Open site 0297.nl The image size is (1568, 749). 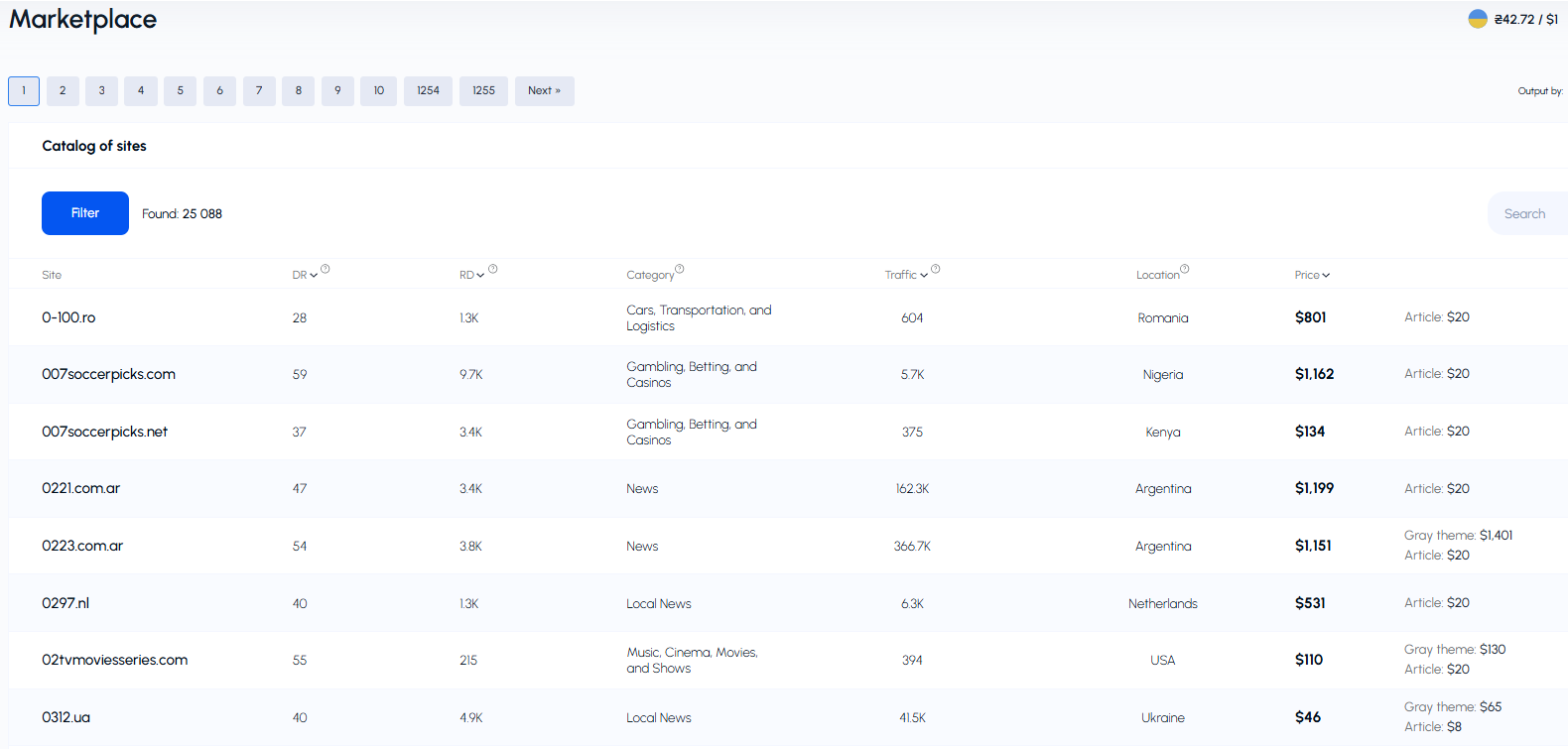click(65, 603)
